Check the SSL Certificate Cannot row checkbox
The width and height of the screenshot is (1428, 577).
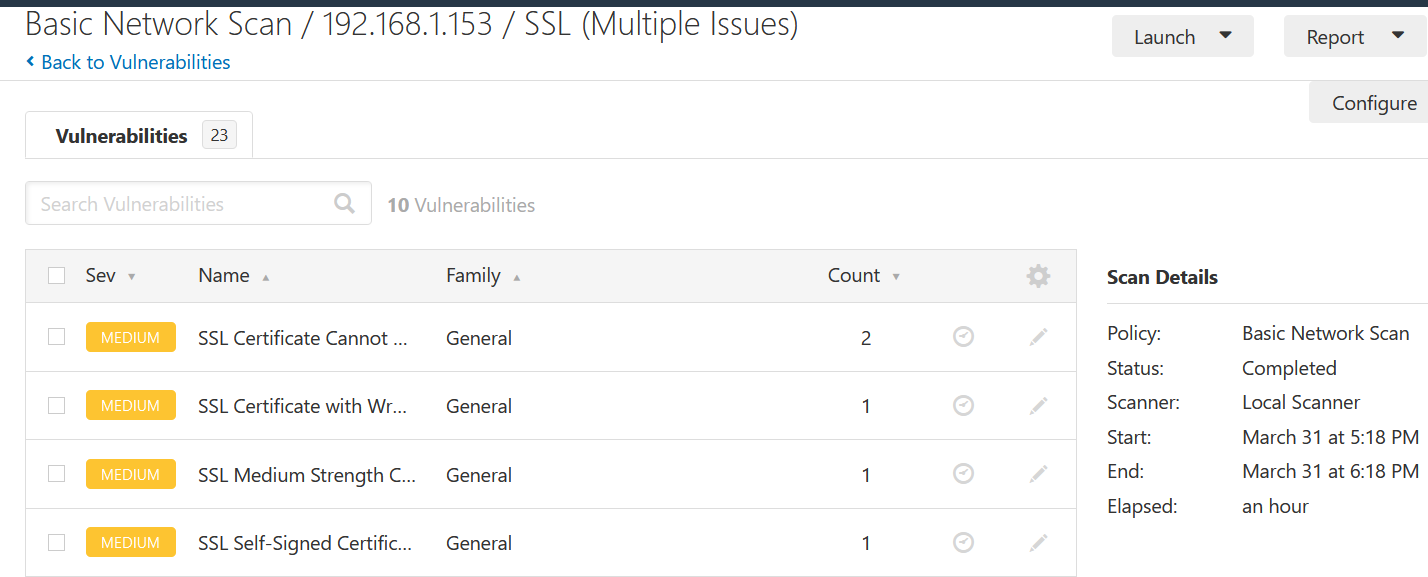(57, 337)
